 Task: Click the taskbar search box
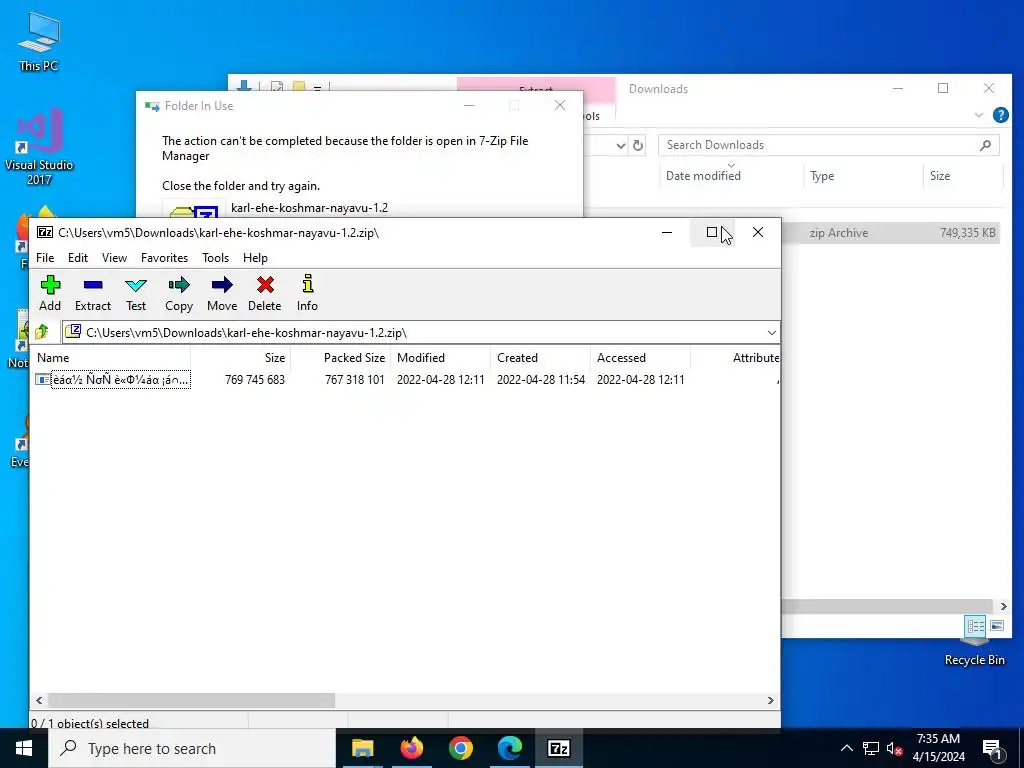192,748
